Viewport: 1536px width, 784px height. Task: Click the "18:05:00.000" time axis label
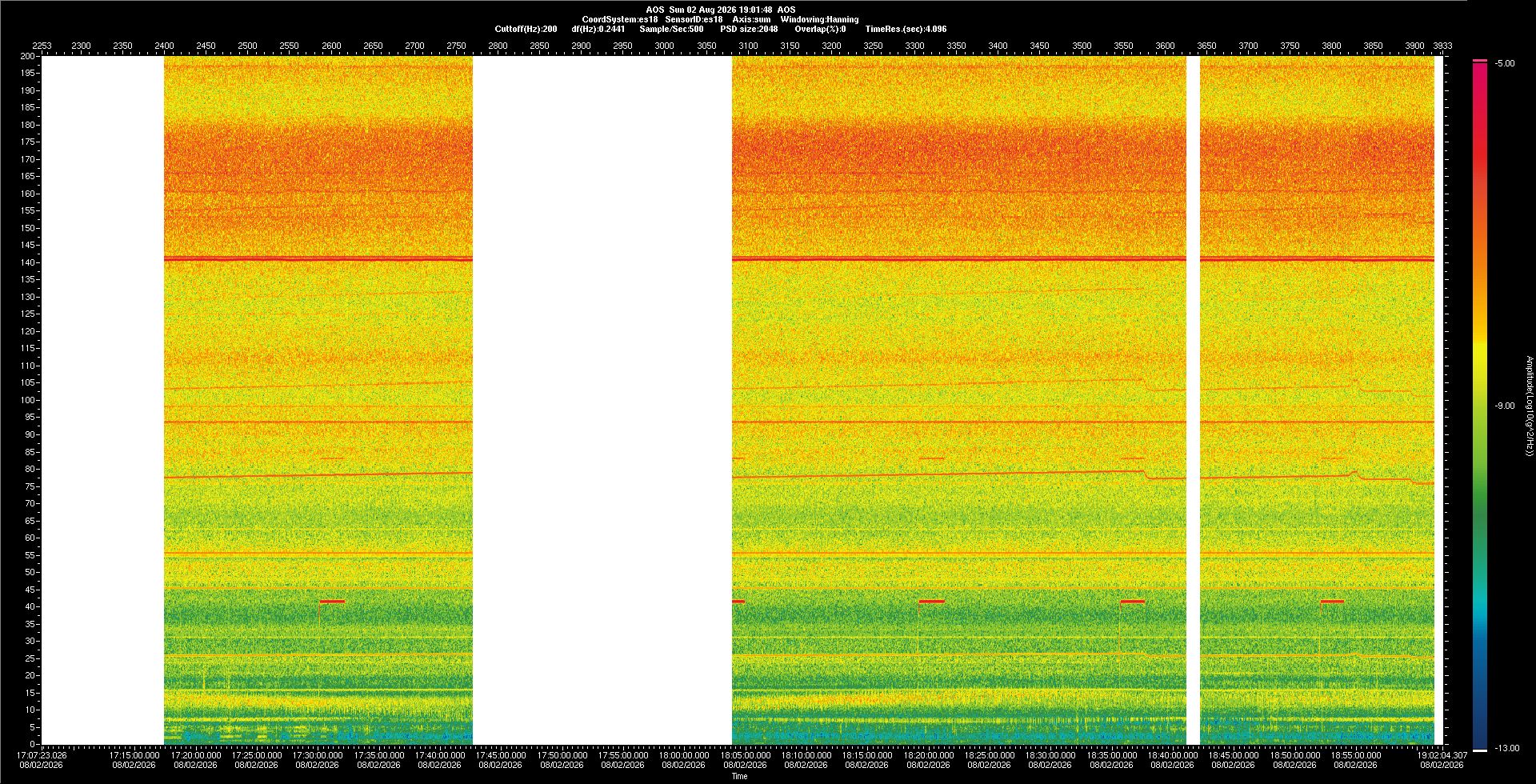point(745,754)
